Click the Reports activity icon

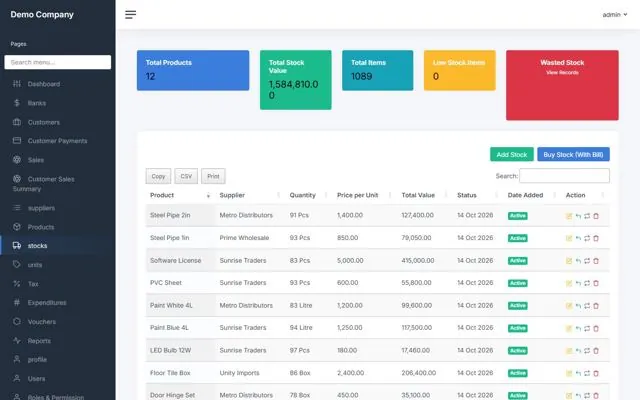point(17,340)
